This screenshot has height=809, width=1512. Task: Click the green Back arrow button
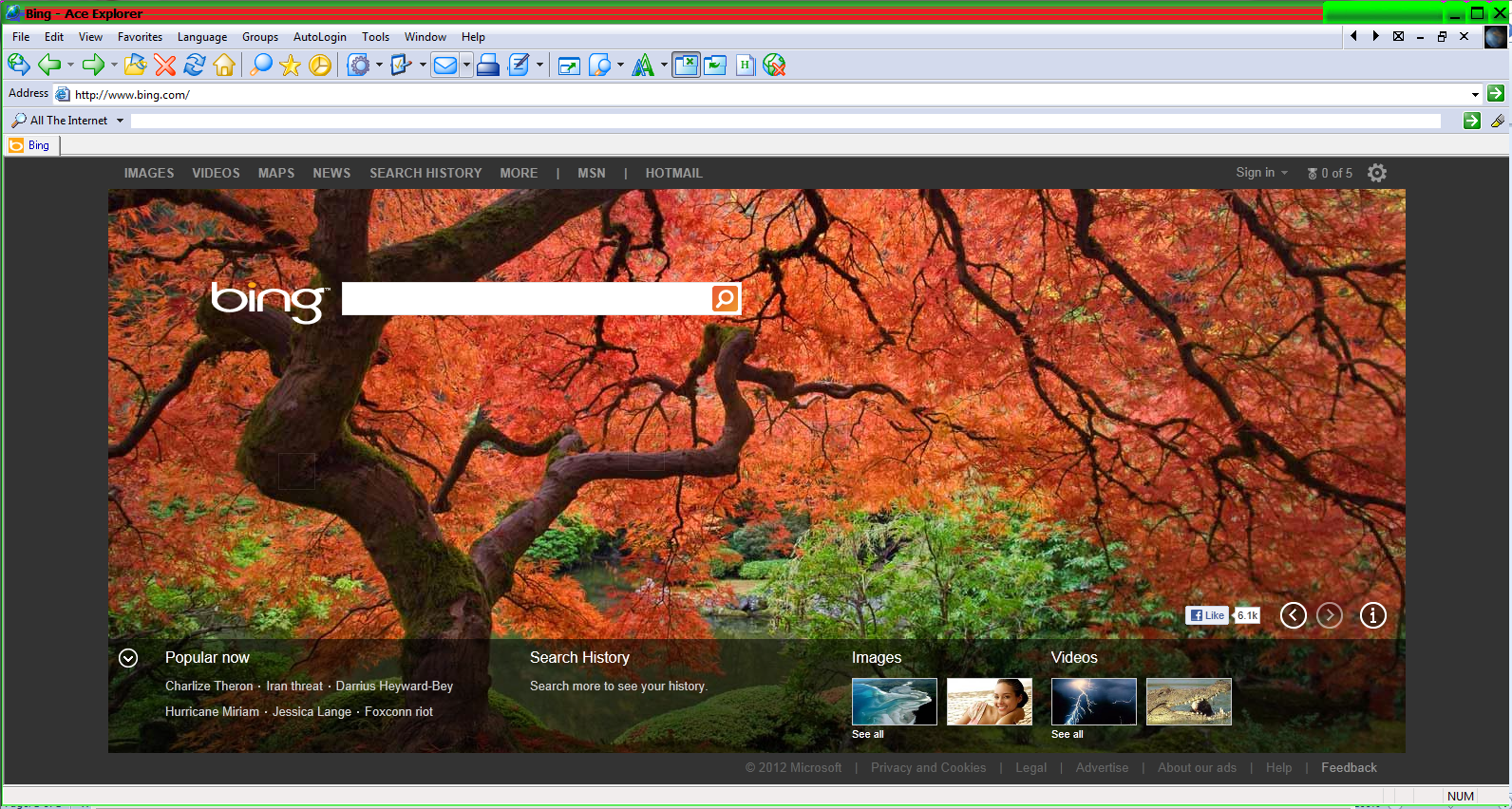point(49,65)
